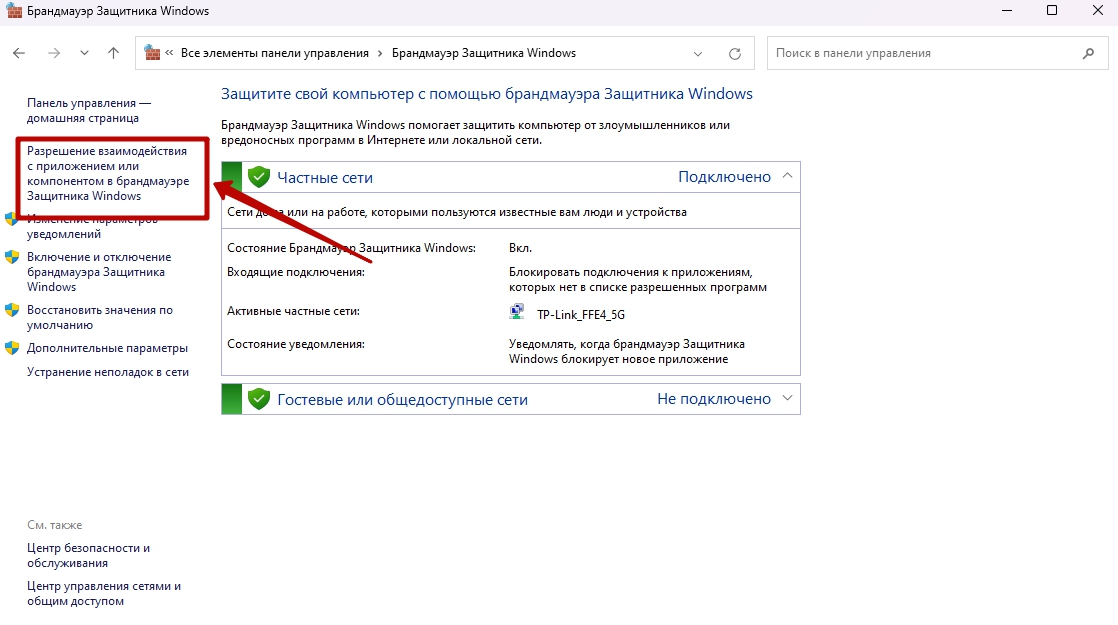Close the firewall window
Screen dimensions: 1118x625
coord(1098,11)
